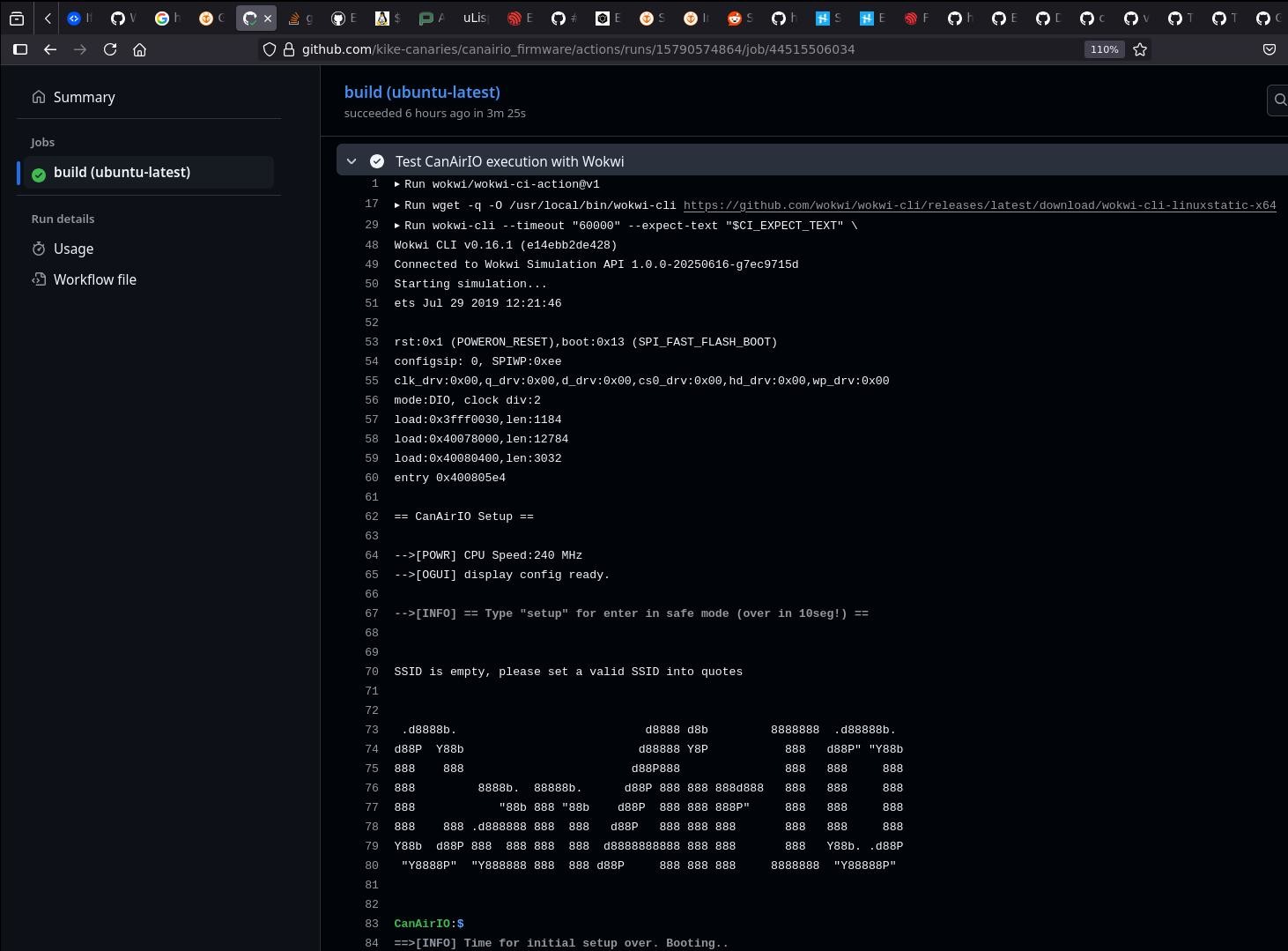Open the Usage stopwatch icon
1288x951 pixels.
[x=39, y=249]
